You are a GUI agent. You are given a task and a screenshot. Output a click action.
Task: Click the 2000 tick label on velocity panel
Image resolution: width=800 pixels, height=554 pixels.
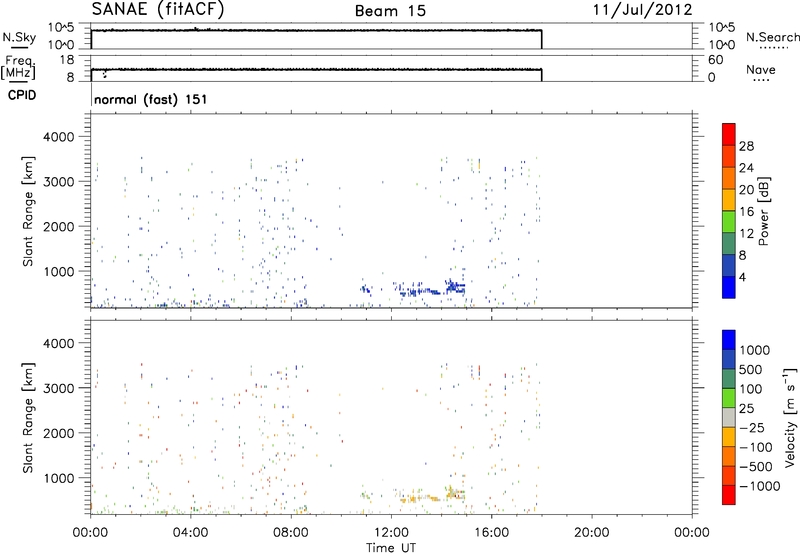59,433
